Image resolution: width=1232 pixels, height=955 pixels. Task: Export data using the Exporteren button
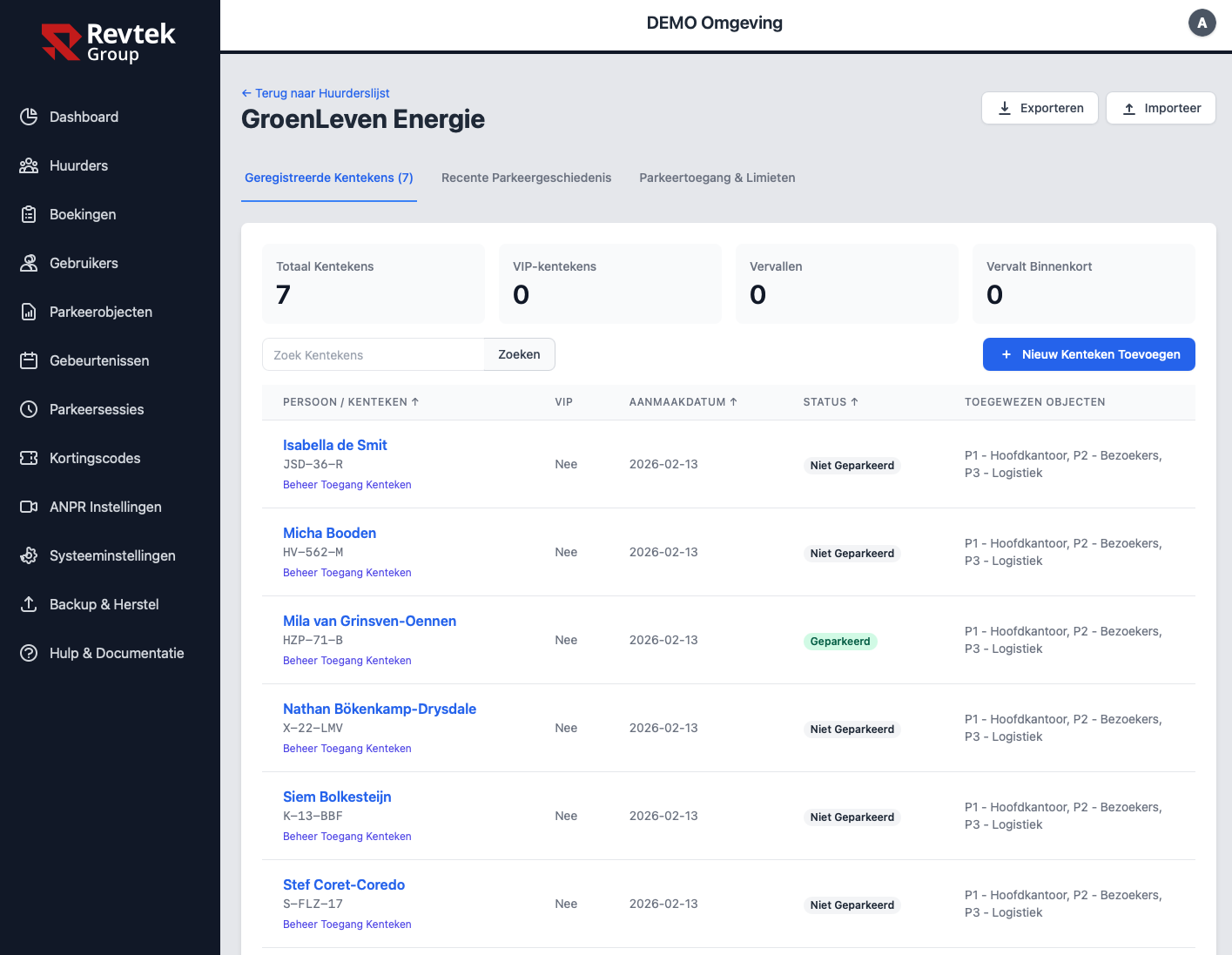click(x=1040, y=108)
